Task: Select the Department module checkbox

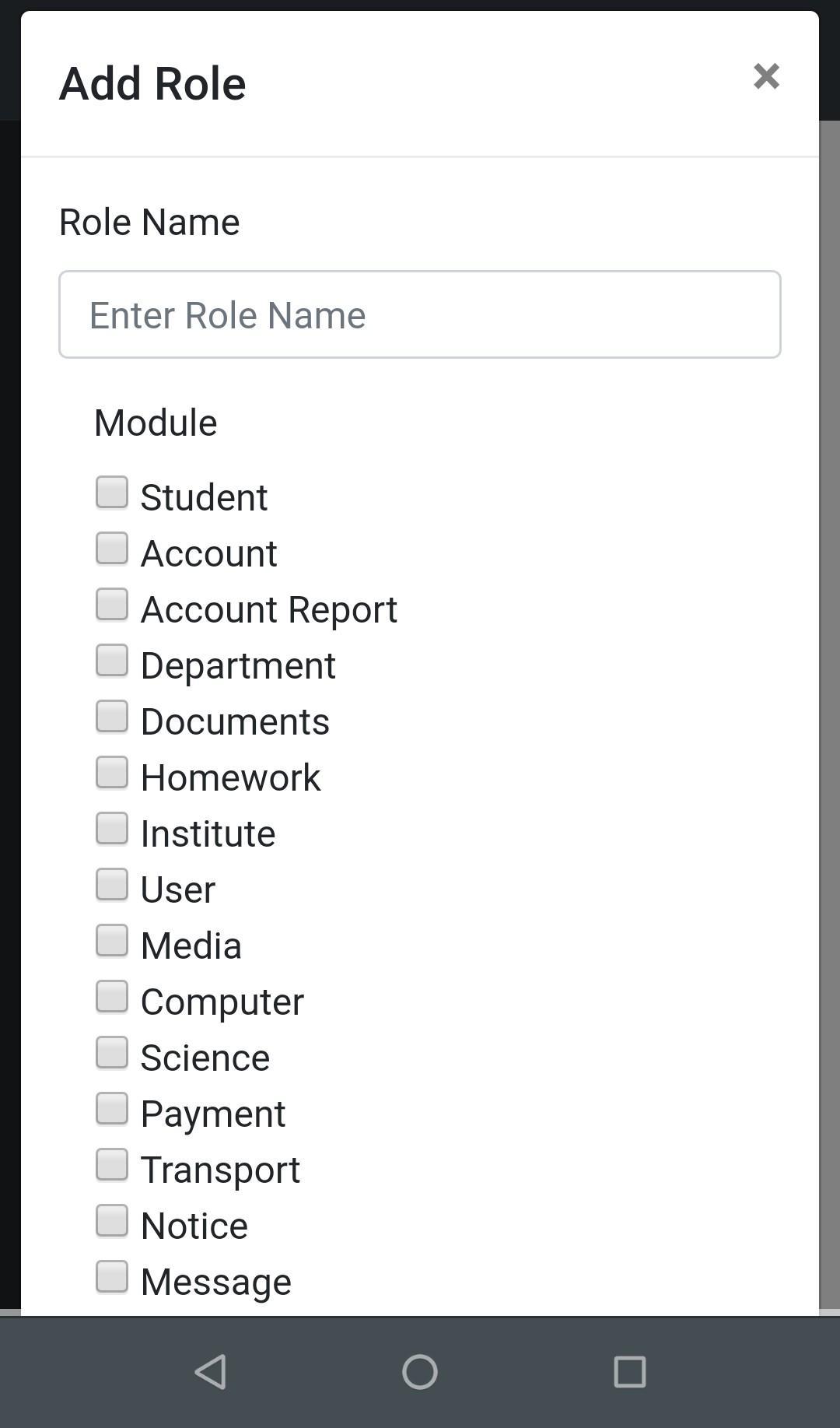Action: coord(112,661)
